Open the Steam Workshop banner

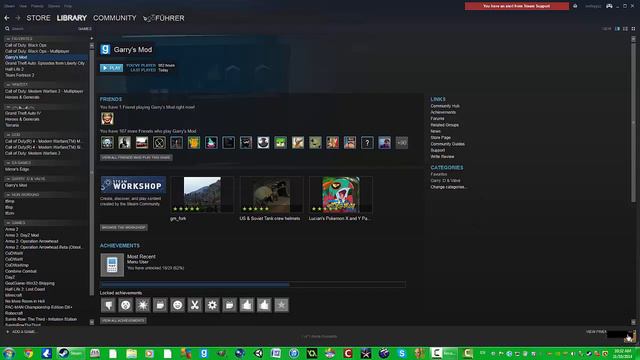point(133,185)
